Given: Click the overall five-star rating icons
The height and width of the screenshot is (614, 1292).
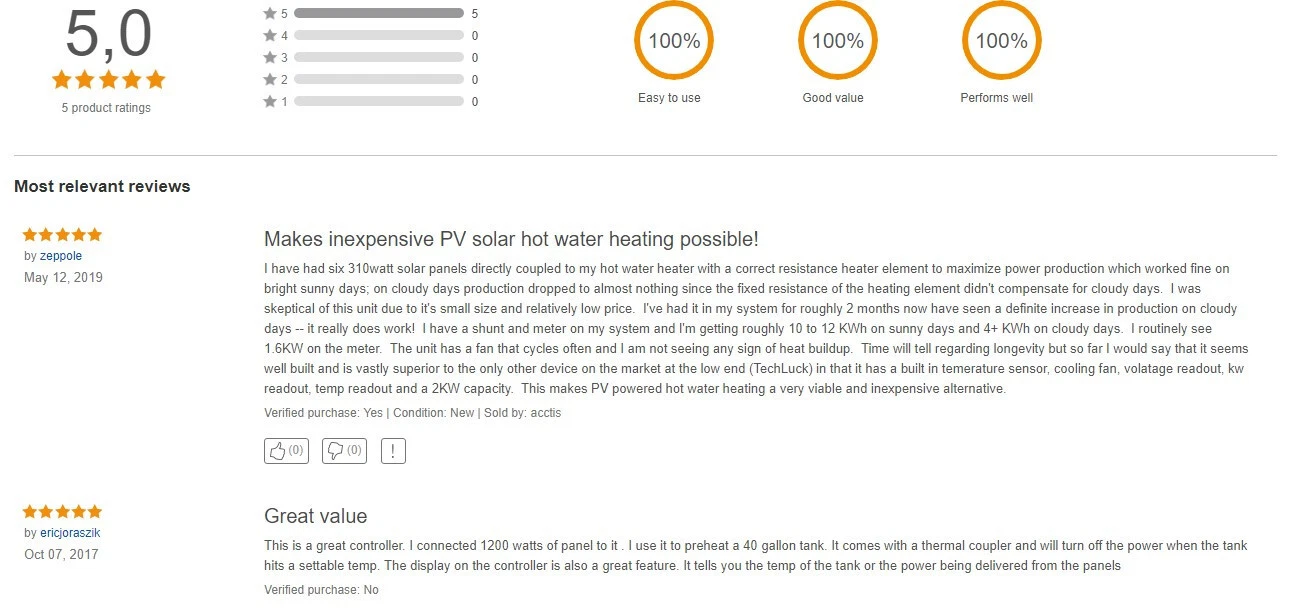Looking at the screenshot, I should pos(108,80).
